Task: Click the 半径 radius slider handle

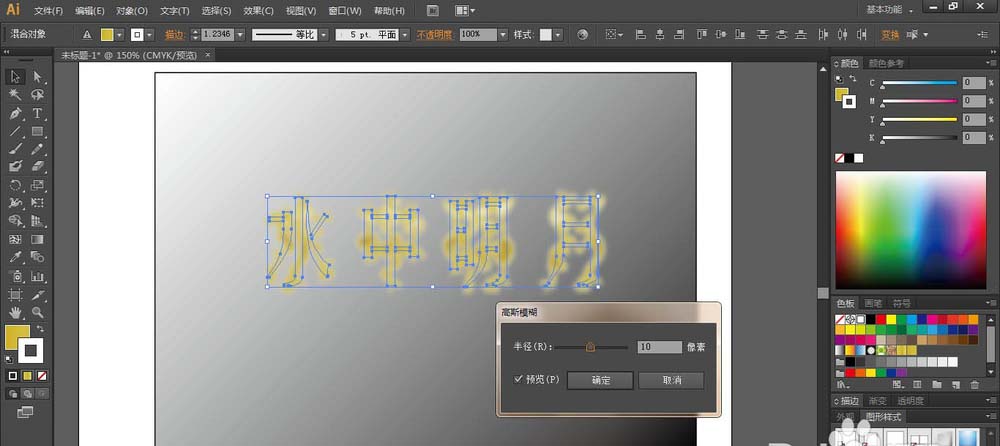Action: (590, 347)
